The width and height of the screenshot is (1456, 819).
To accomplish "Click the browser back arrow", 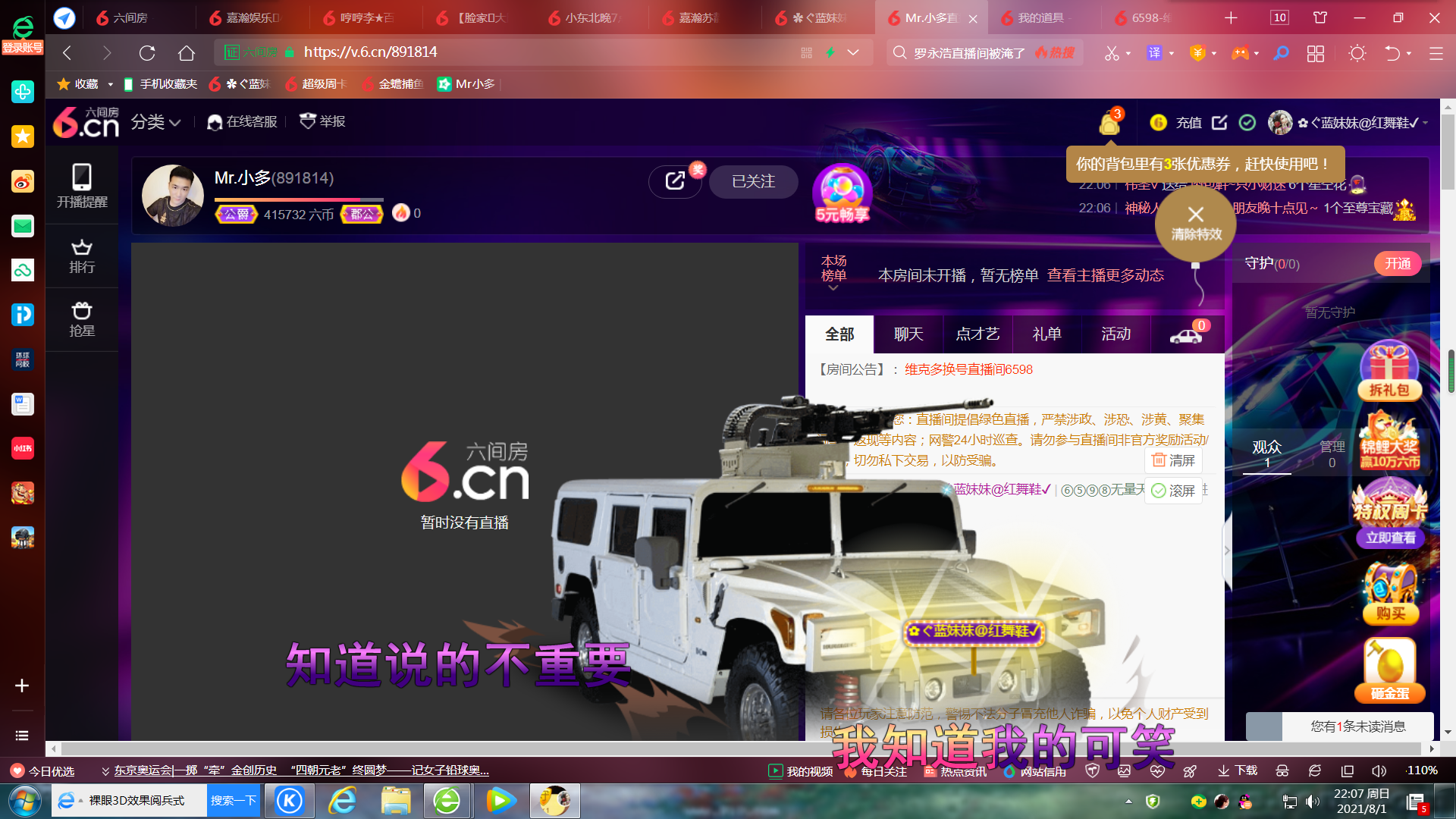I will point(67,52).
